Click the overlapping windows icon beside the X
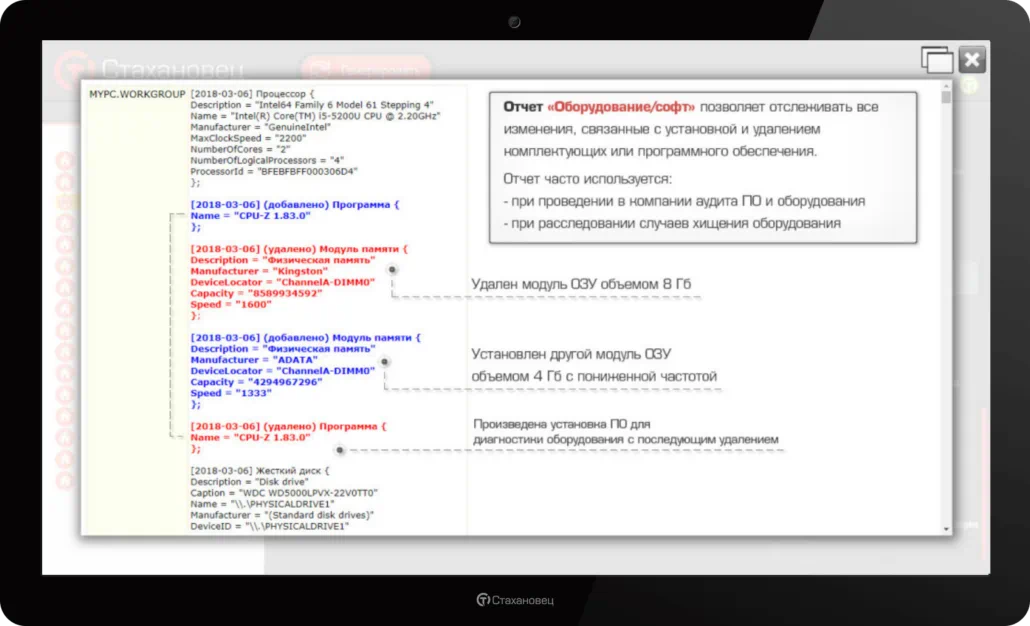Image resolution: width=1030 pixels, height=626 pixels. tap(937, 61)
